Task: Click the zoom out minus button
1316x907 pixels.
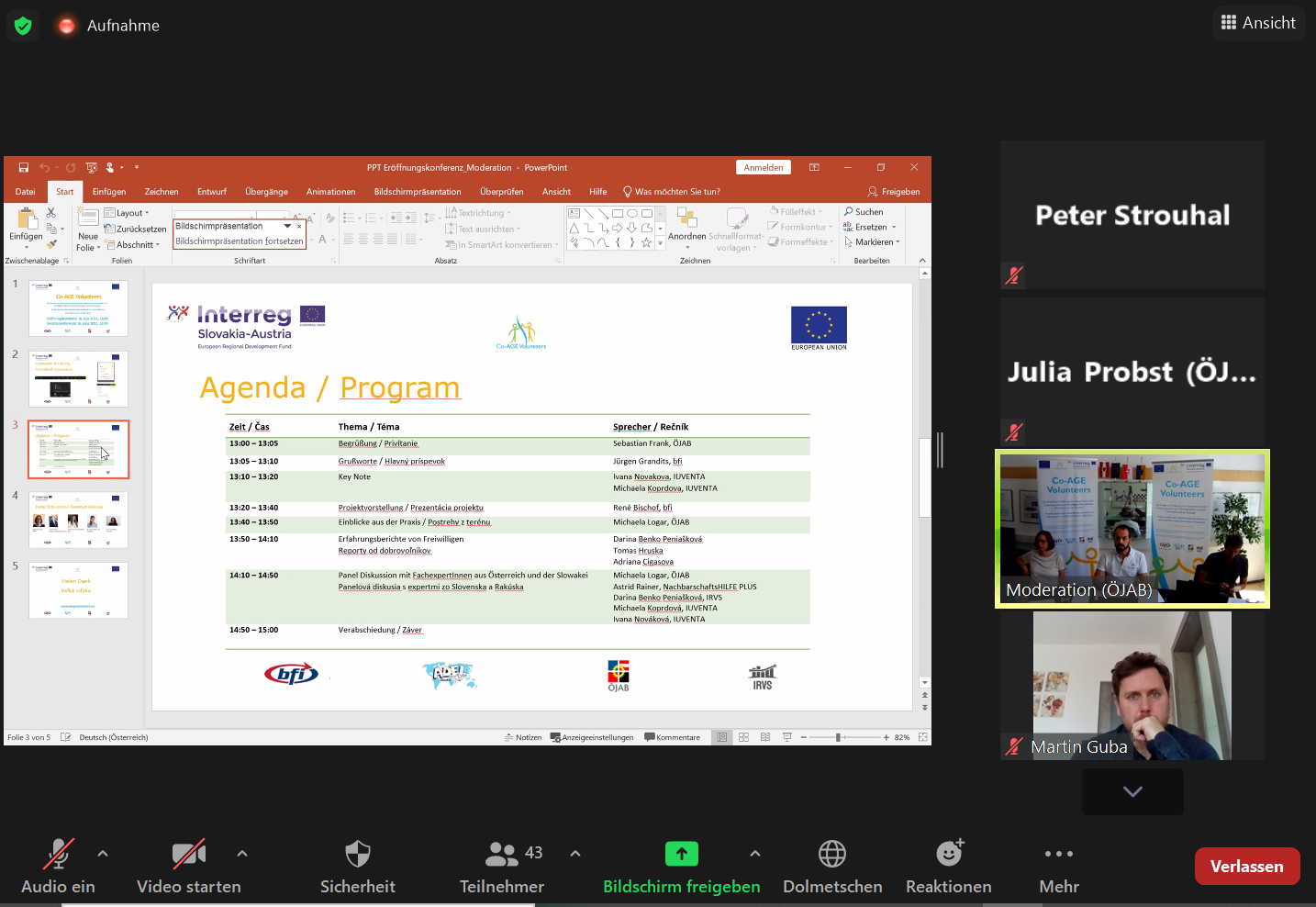Action: pyautogui.click(x=804, y=737)
